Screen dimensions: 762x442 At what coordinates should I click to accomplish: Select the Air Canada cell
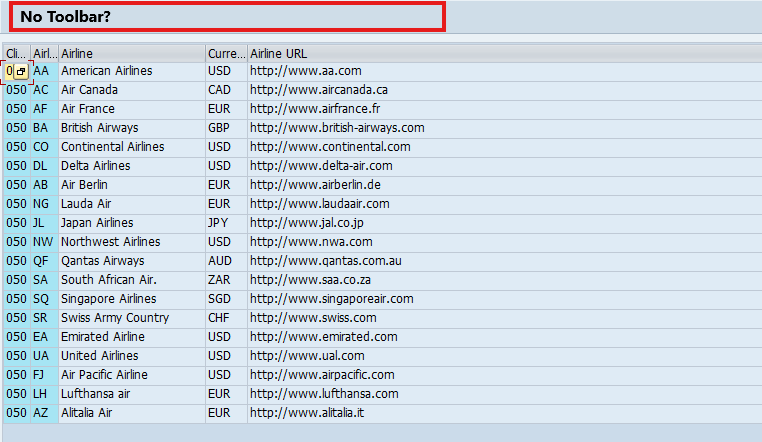pyautogui.click(x=132, y=90)
